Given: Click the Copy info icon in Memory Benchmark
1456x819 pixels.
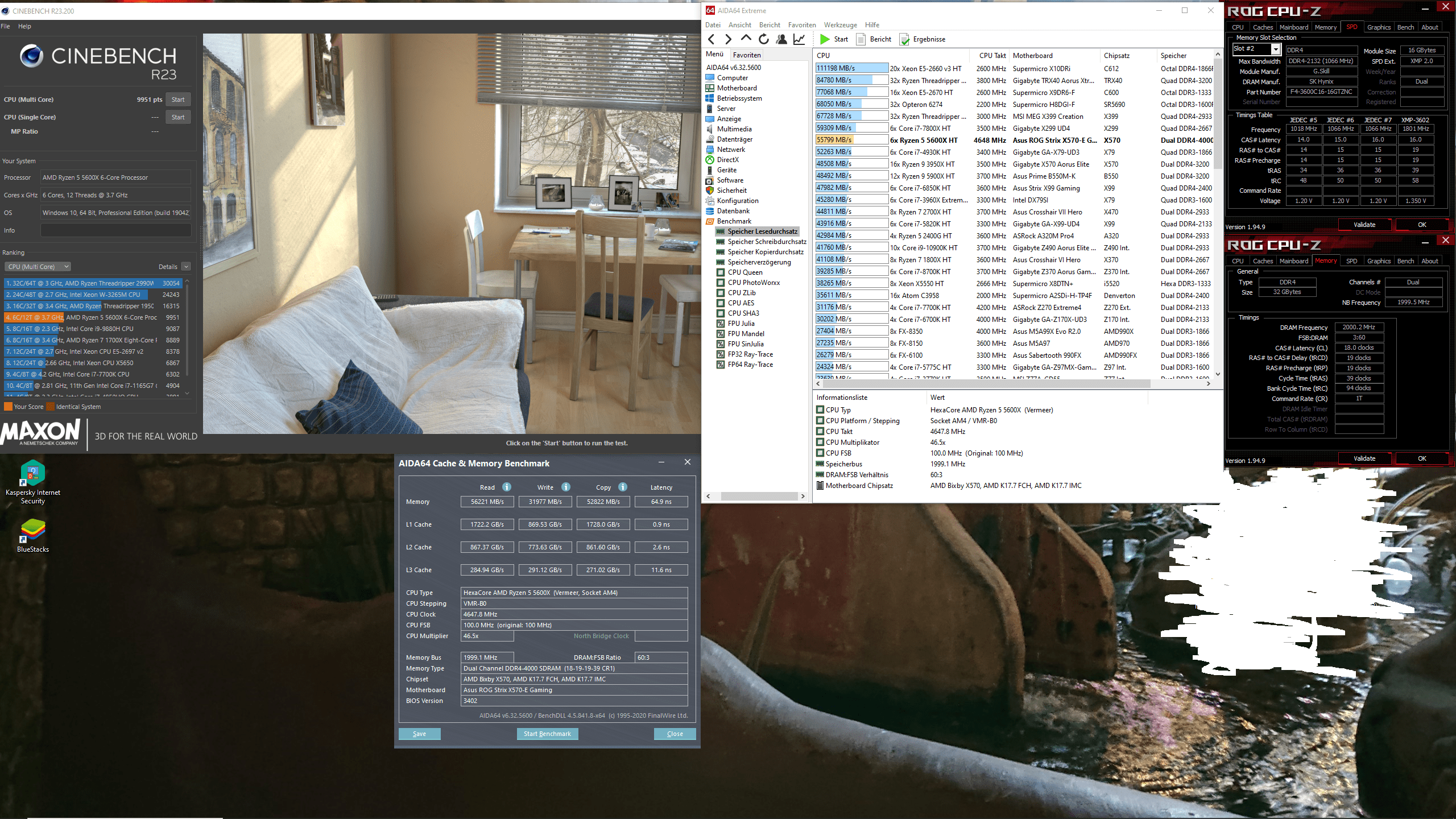Looking at the screenshot, I should click(x=623, y=487).
